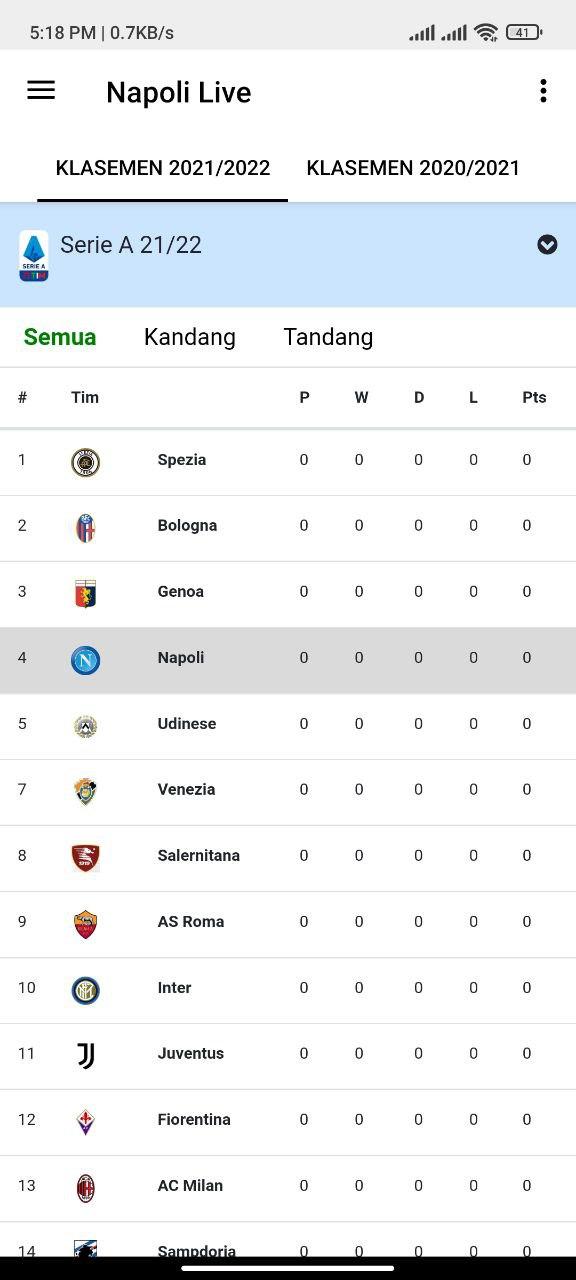Screen dimensions: 576x1280
Task: Tap the Spezia club crest
Action: click(85, 462)
